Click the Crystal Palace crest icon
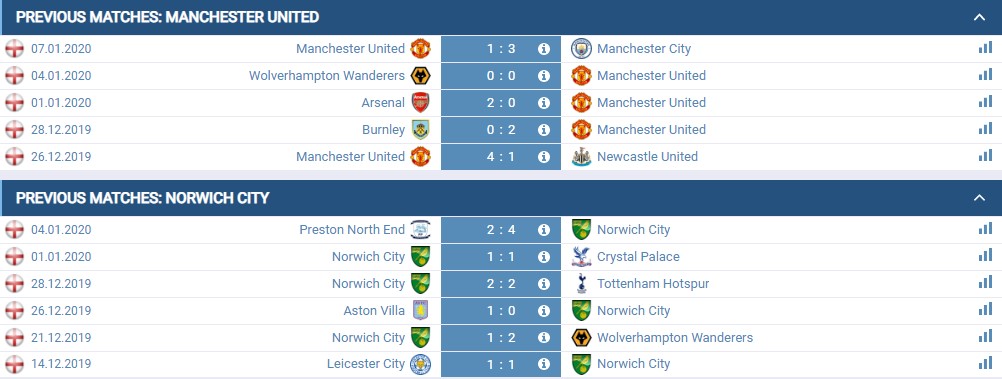This screenshot has width=1002, height=379. click(x=581, y=256)
